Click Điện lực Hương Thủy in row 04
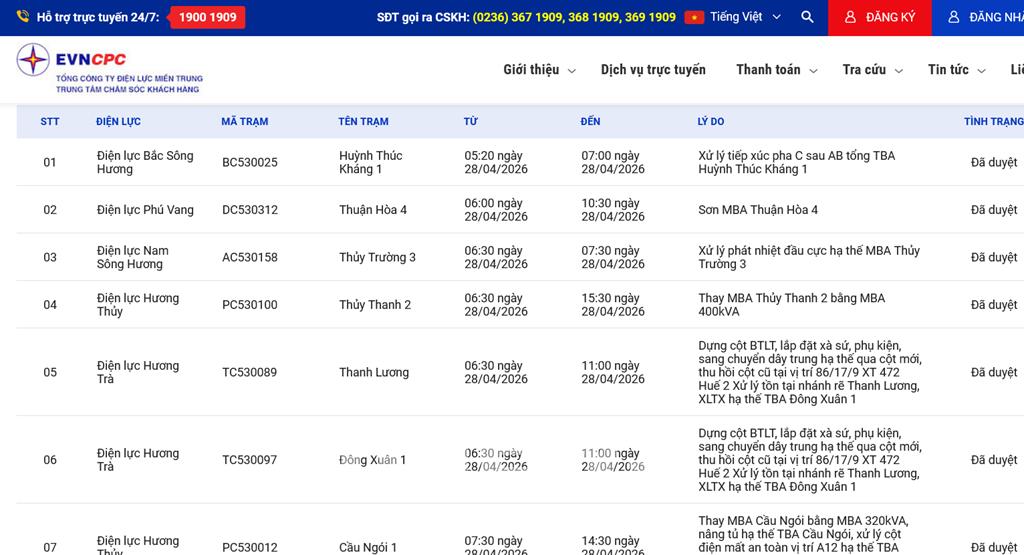The height and width of the screenshot is (555, 1024). click(x=138, y=304)
